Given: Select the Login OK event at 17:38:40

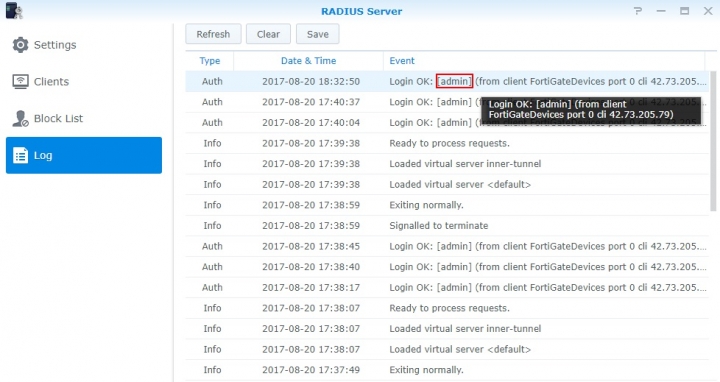Looking at the screenshot, I should click(548, 267).
